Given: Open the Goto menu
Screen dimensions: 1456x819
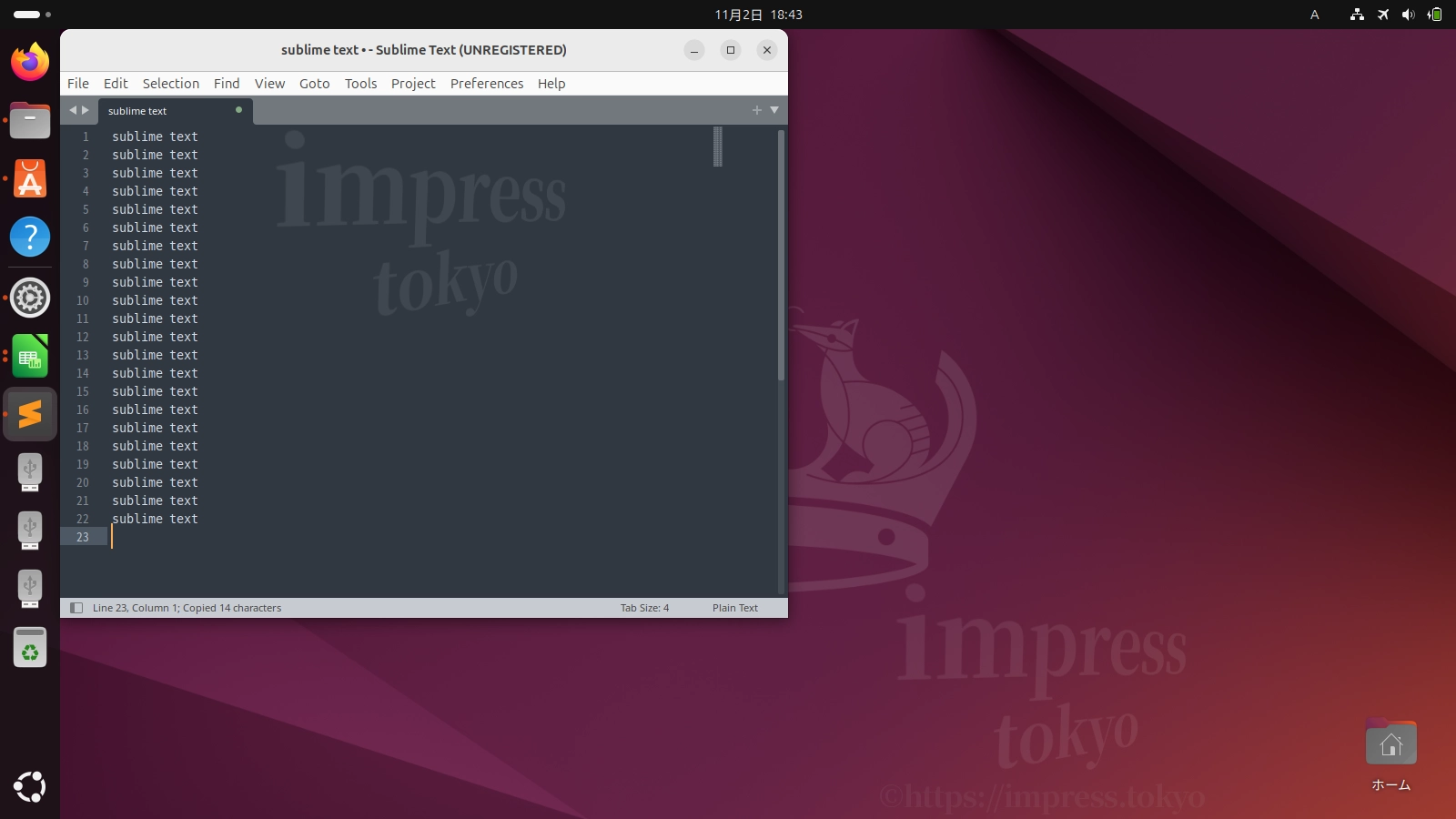Looking at the screenshot, I should [x=315, y=84].
